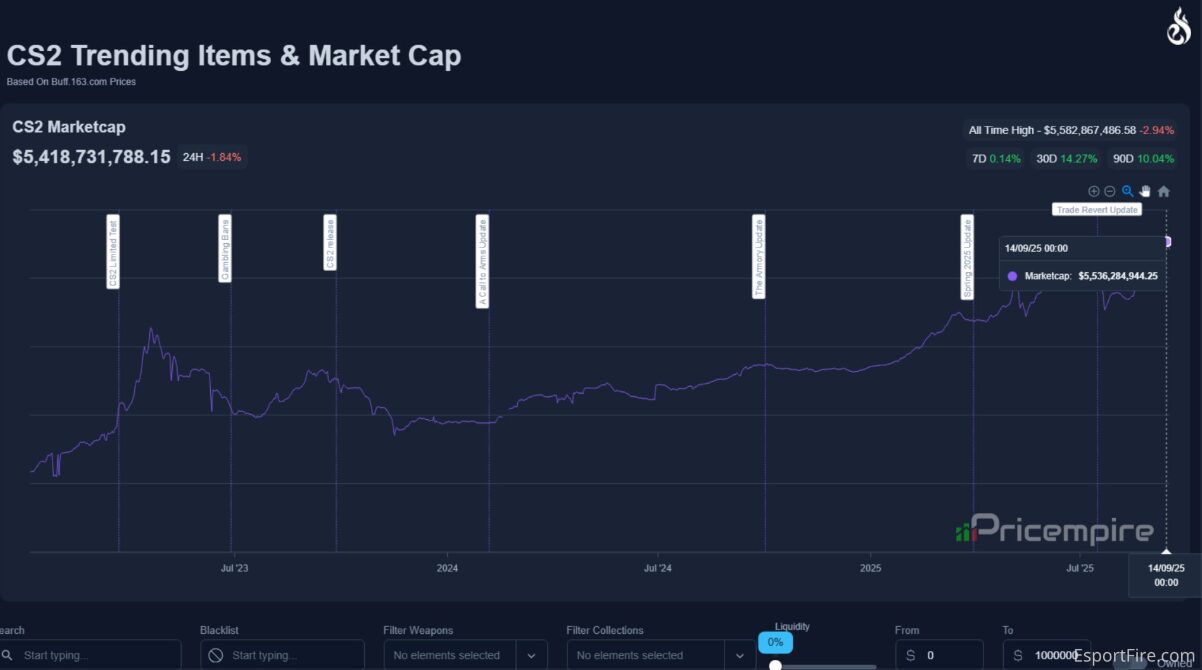Image resolution: width=1202 pixels, height=670 pixels.
Task: Click the All Time High value badge
Action: [1069, 130]
